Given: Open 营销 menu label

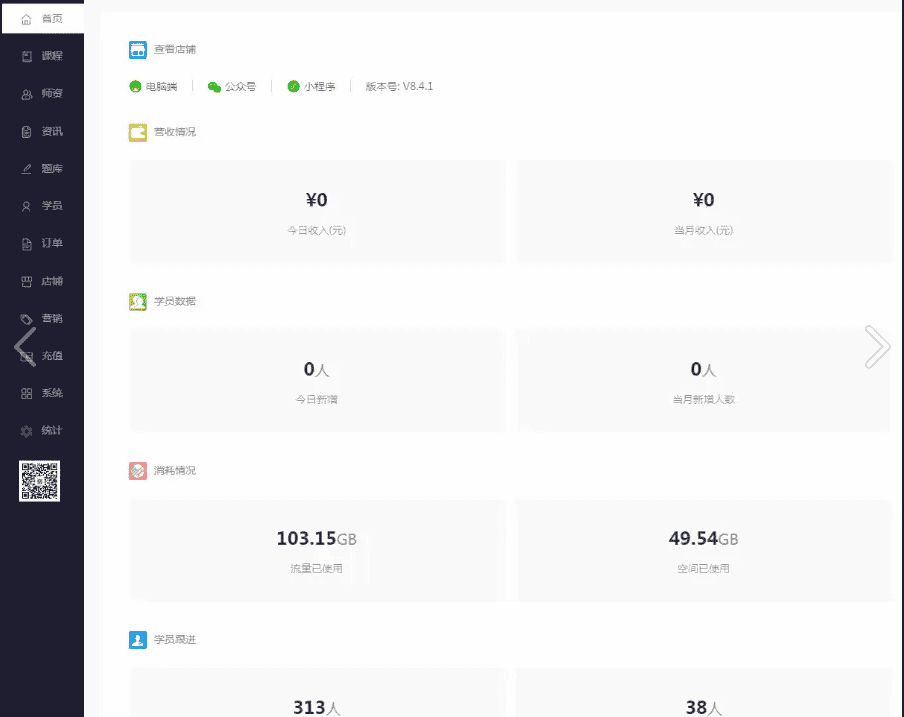Looking at the screenshot, I should tap(52, 319).
